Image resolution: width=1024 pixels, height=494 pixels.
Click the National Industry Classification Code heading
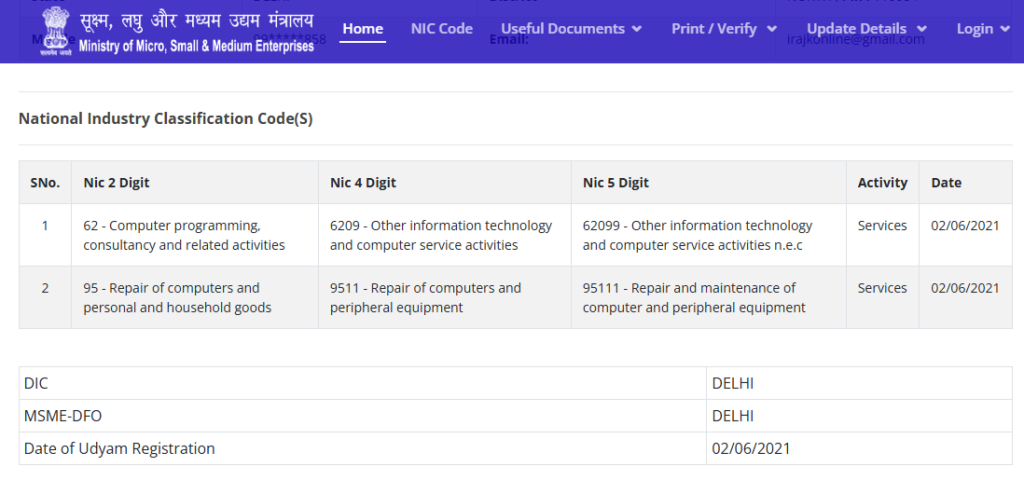click(166, 119)
